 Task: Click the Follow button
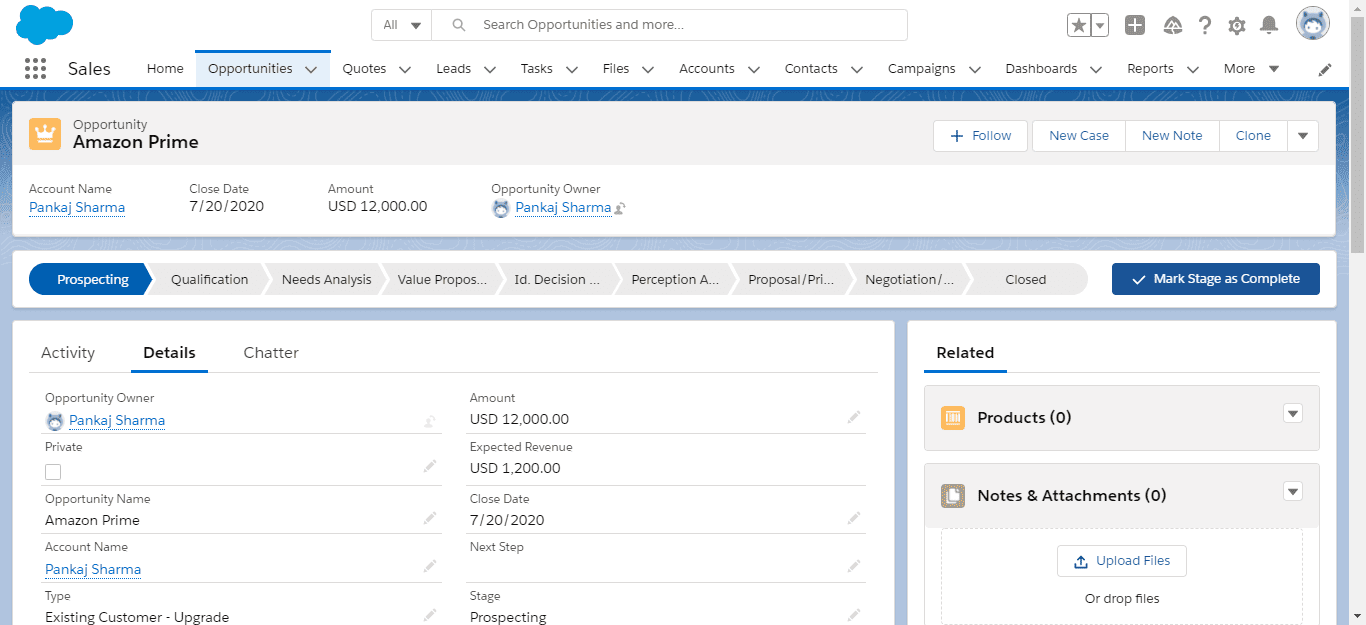[x=980, y=136]
